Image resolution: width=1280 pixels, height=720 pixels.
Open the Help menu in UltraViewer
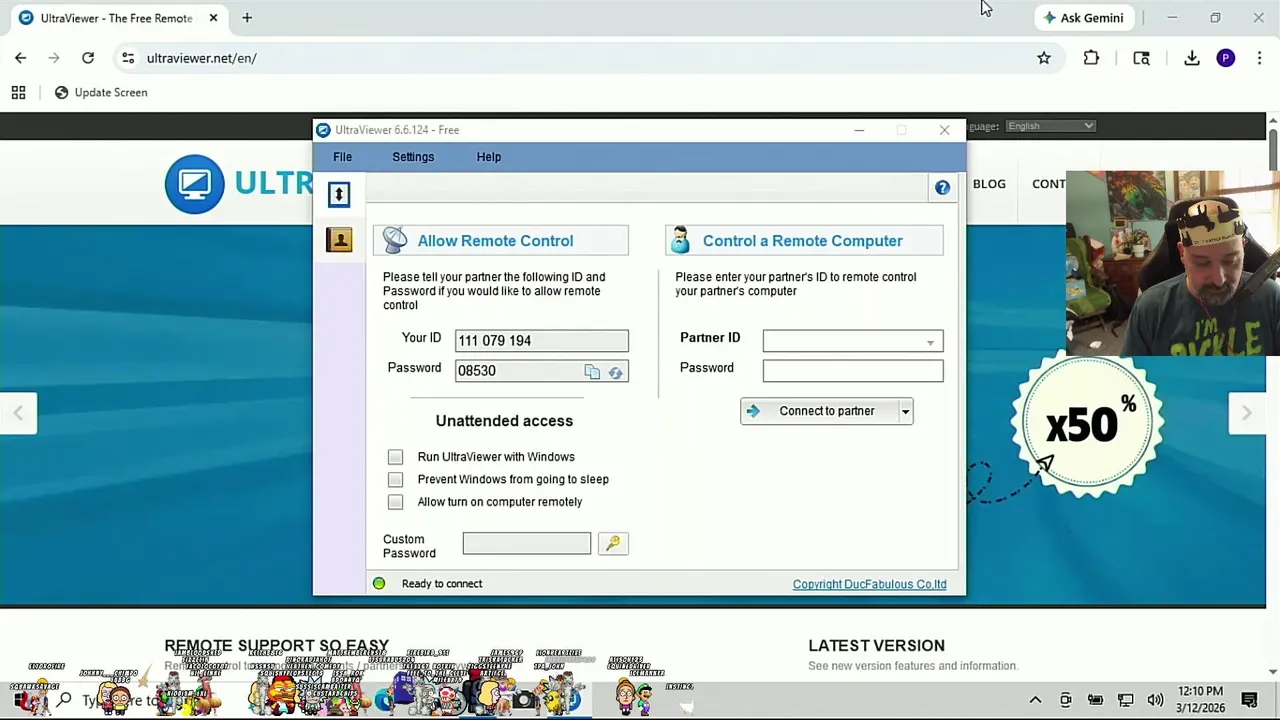[489, 157]
